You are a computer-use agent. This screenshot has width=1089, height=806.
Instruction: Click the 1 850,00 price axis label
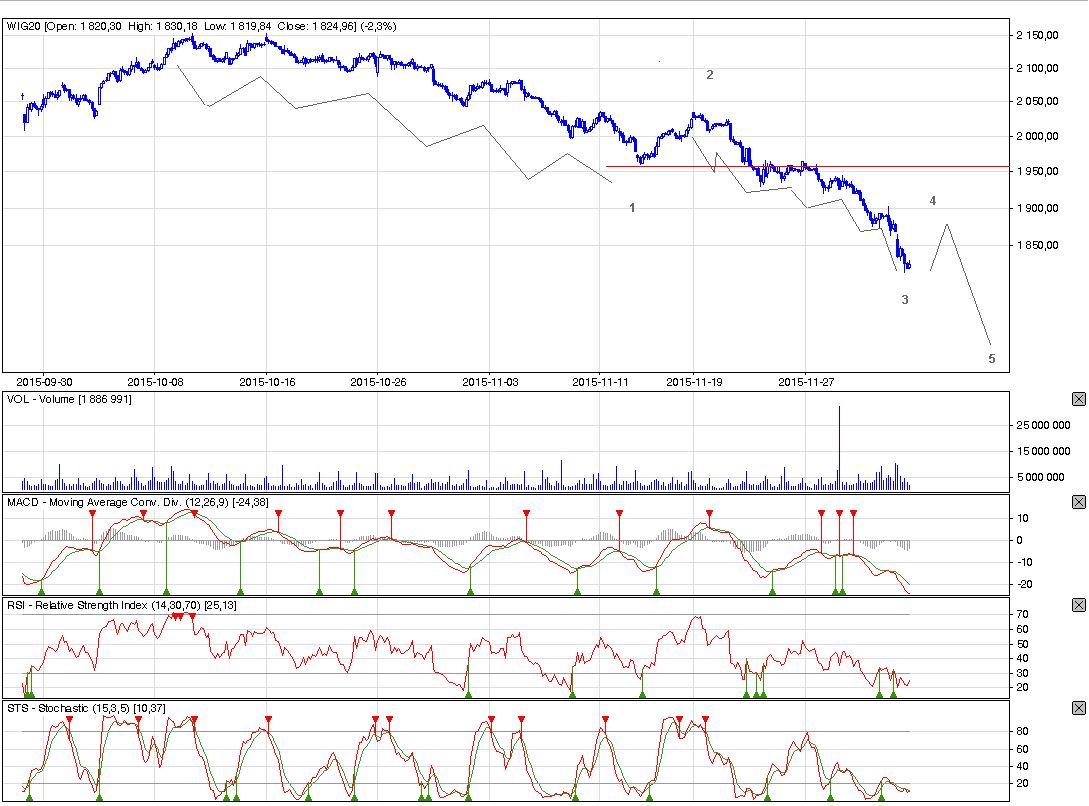[x=1037, y=246]
